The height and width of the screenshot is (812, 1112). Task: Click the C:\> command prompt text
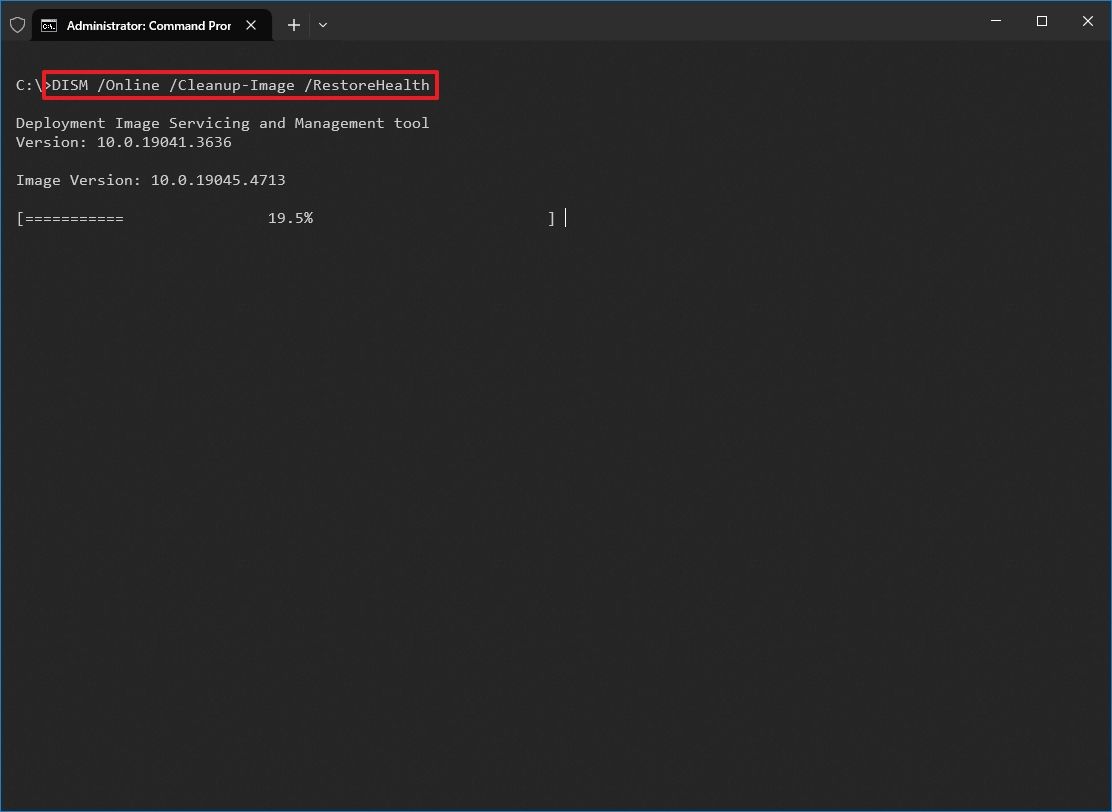pos(28,85)
